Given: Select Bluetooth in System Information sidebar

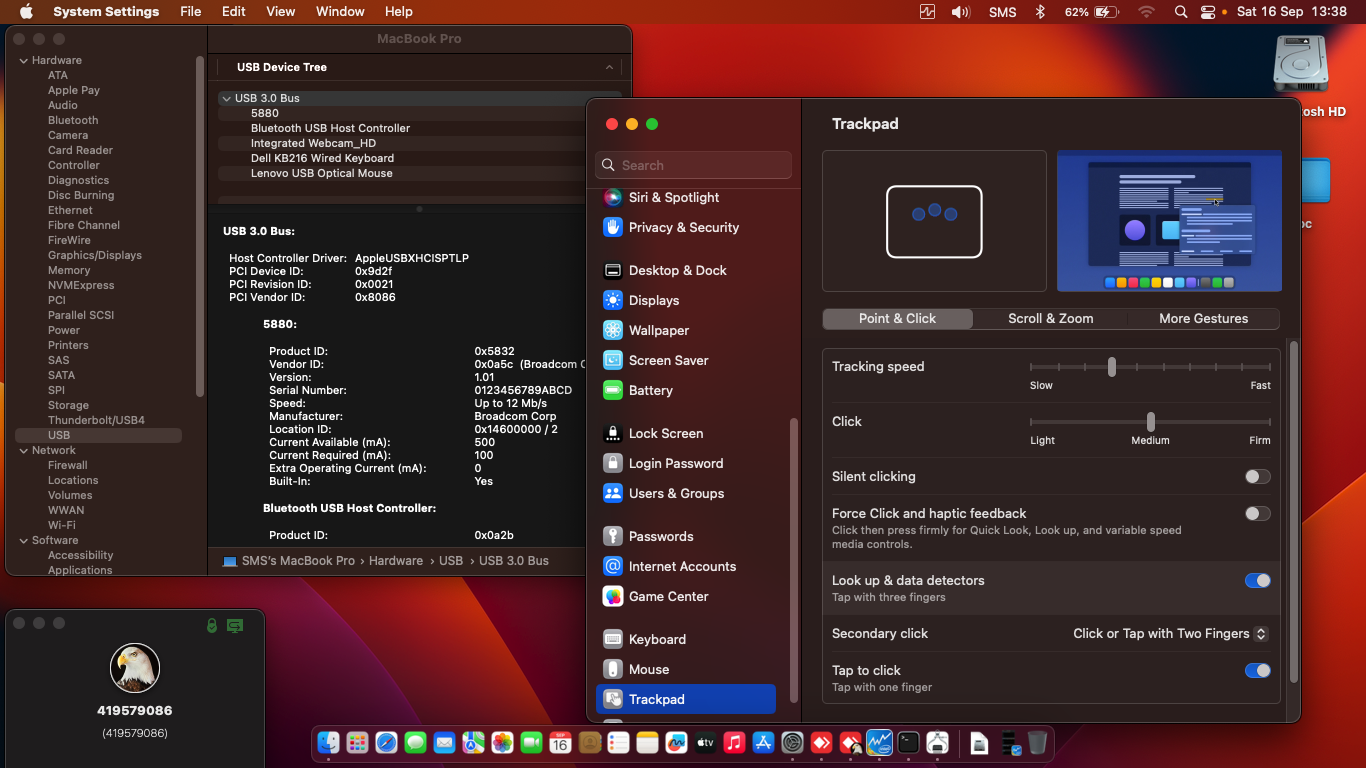Looking at the screenshot, I should (x=73, y=120).
